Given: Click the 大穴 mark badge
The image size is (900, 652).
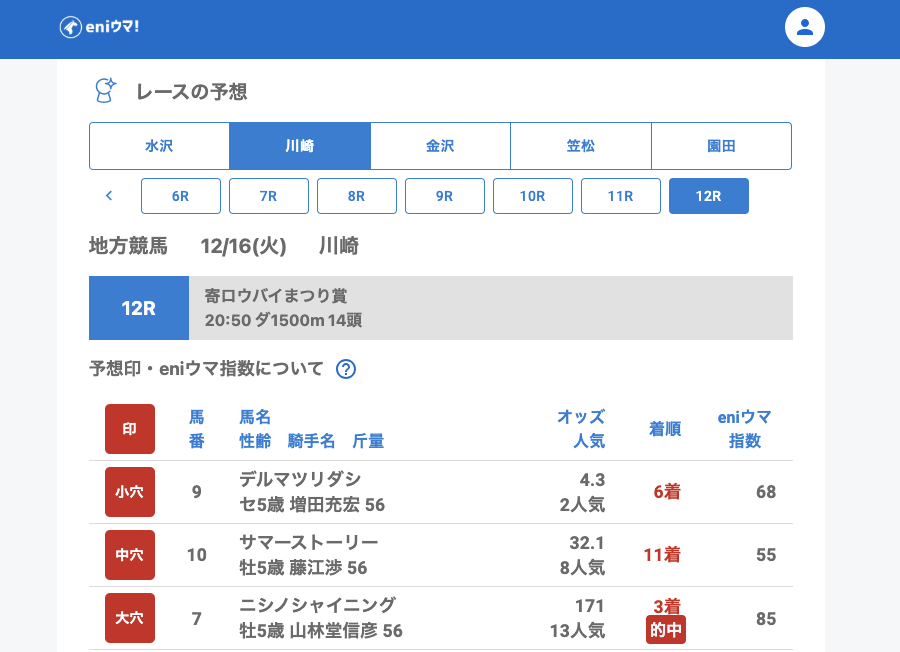Looking at the screenshot, I should pyautogui.click(x=130, y=618).
